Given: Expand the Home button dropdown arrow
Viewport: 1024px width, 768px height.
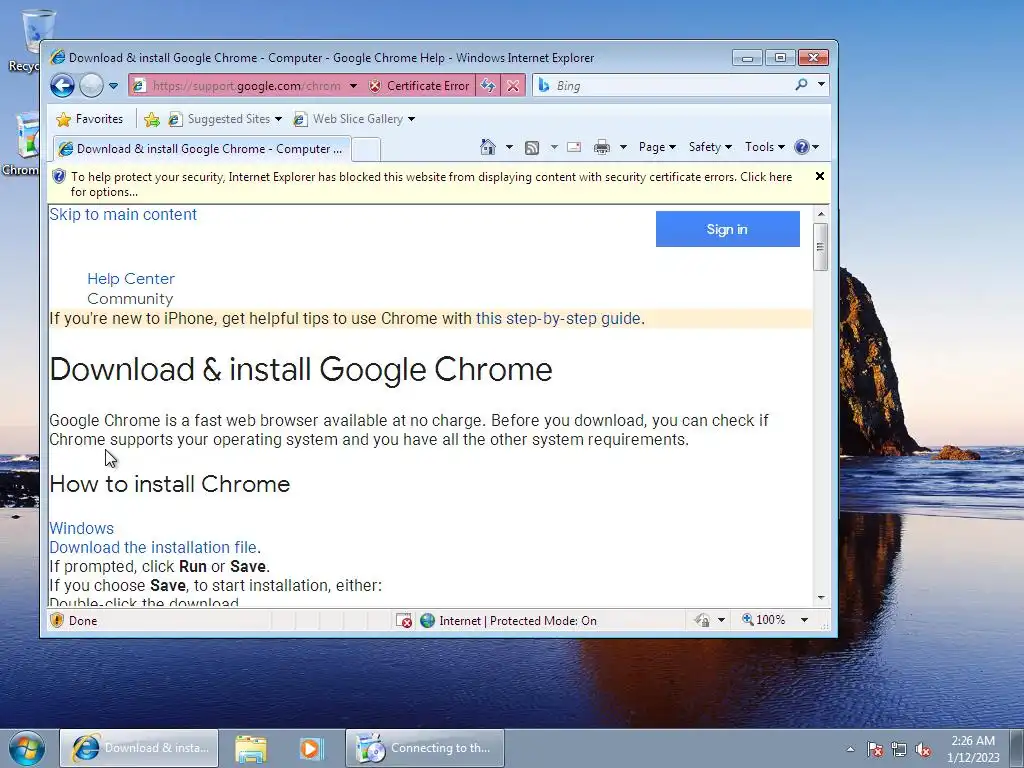Looking at the screenshot, I should click(509, 147).
